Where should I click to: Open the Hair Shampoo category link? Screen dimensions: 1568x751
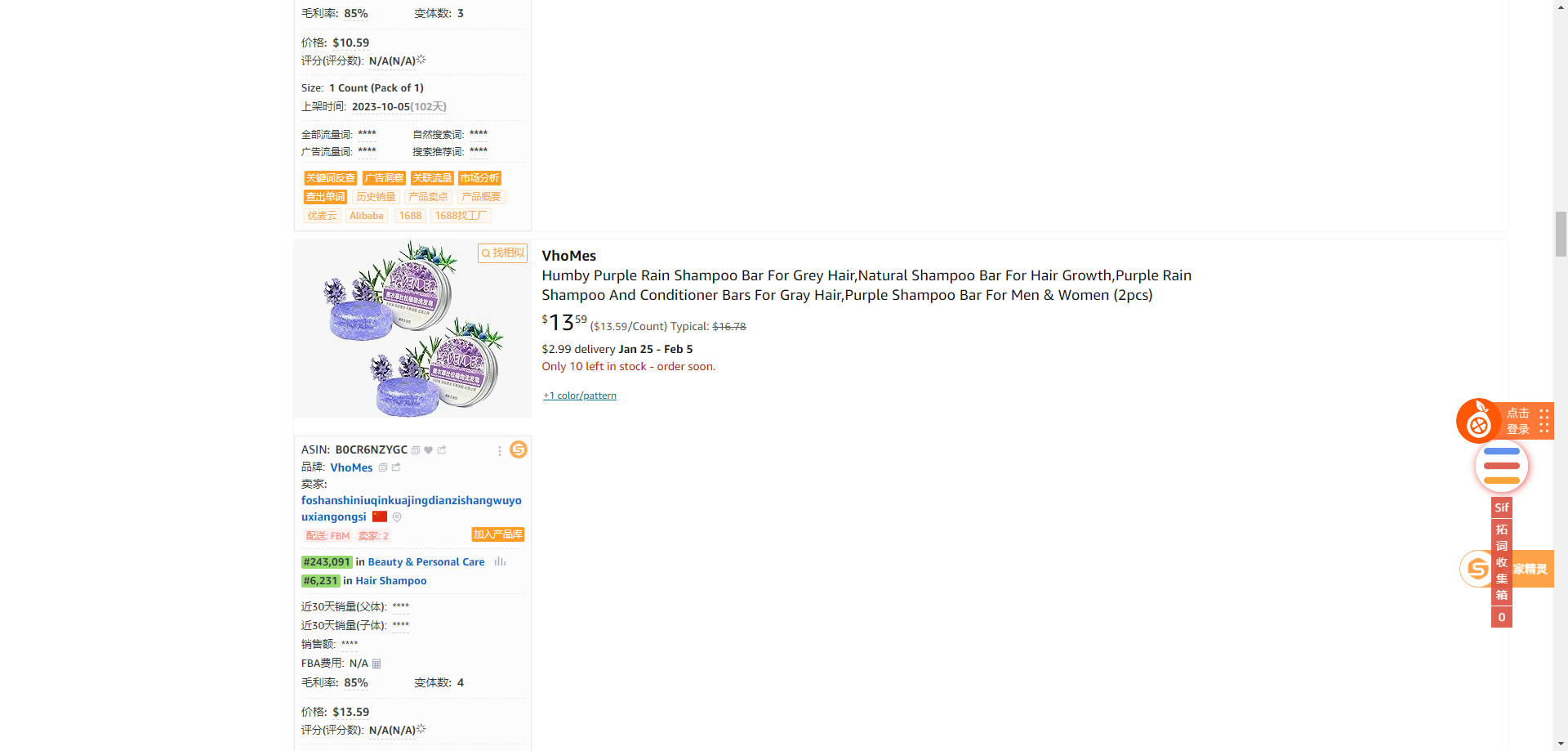(390, 581)
